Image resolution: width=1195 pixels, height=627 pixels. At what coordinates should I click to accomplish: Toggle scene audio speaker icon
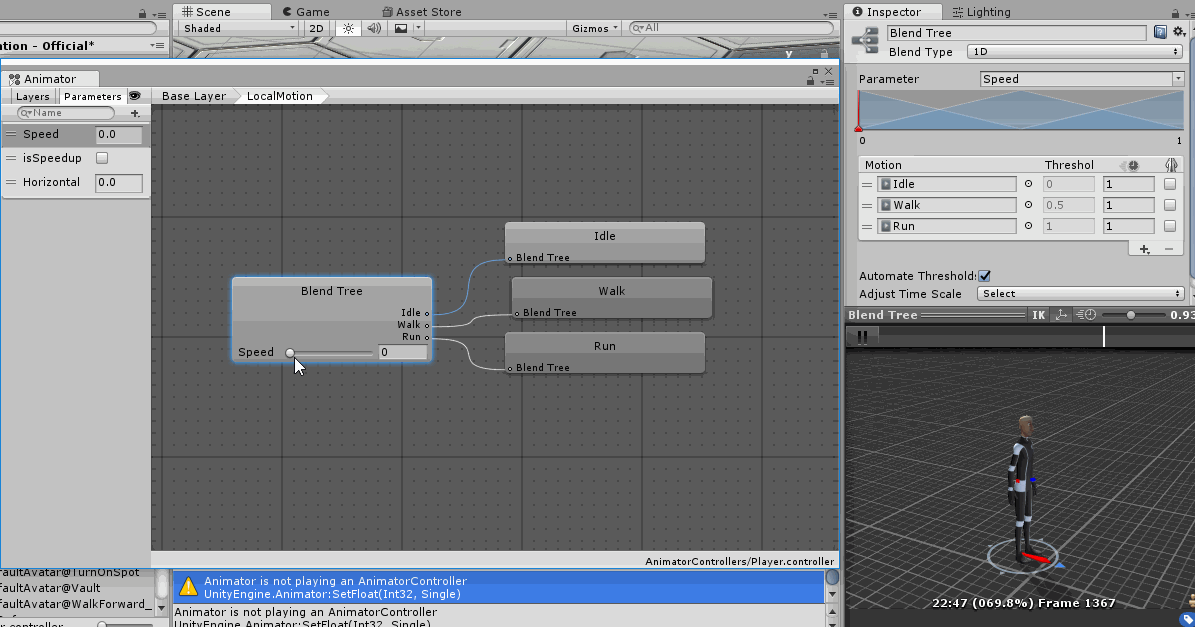(374, 29)
